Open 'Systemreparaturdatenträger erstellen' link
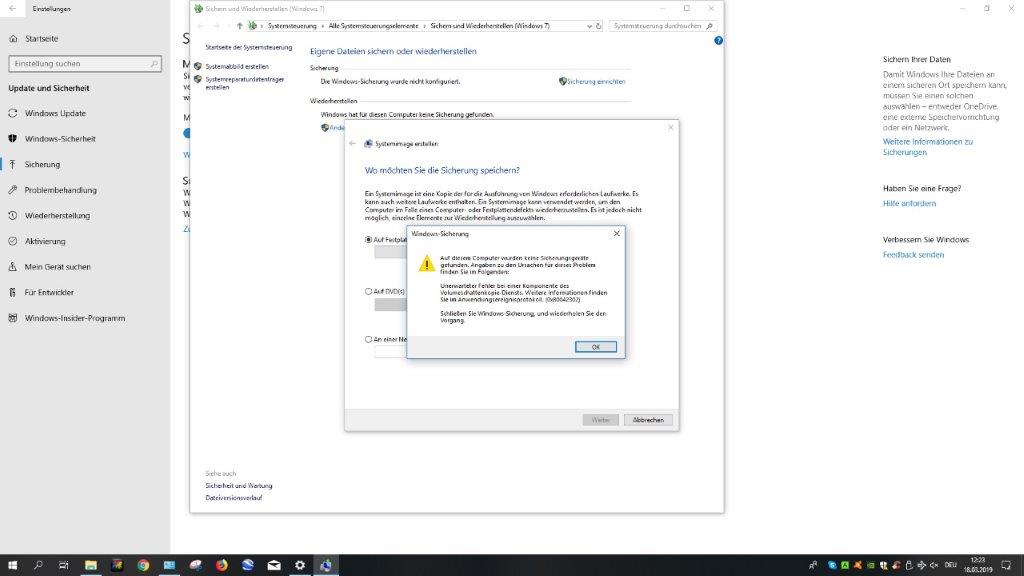The width and height of the screenshot is (1024, 576). (244, 83)
